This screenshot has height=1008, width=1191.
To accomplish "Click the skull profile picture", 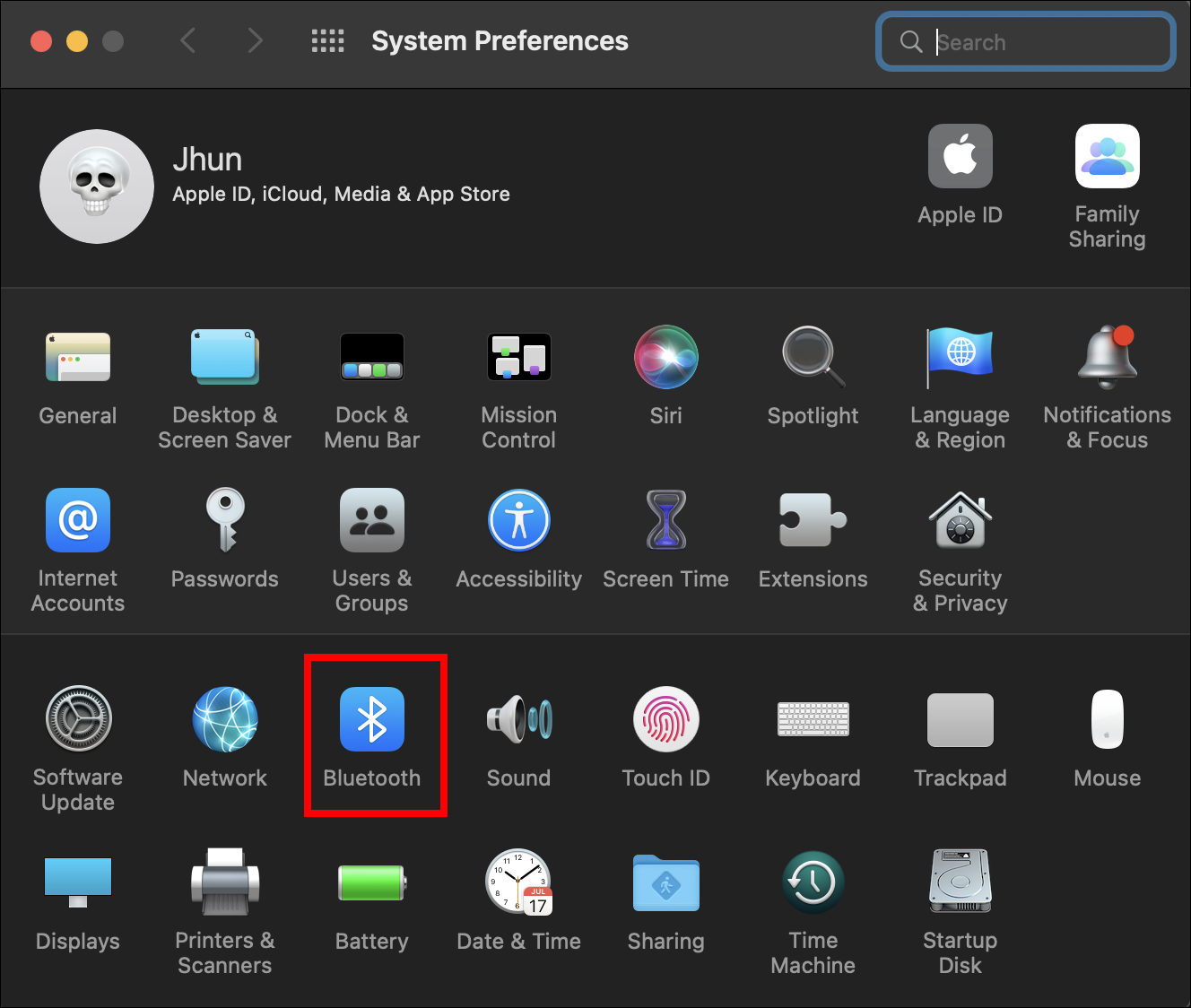I will [97, 187].
